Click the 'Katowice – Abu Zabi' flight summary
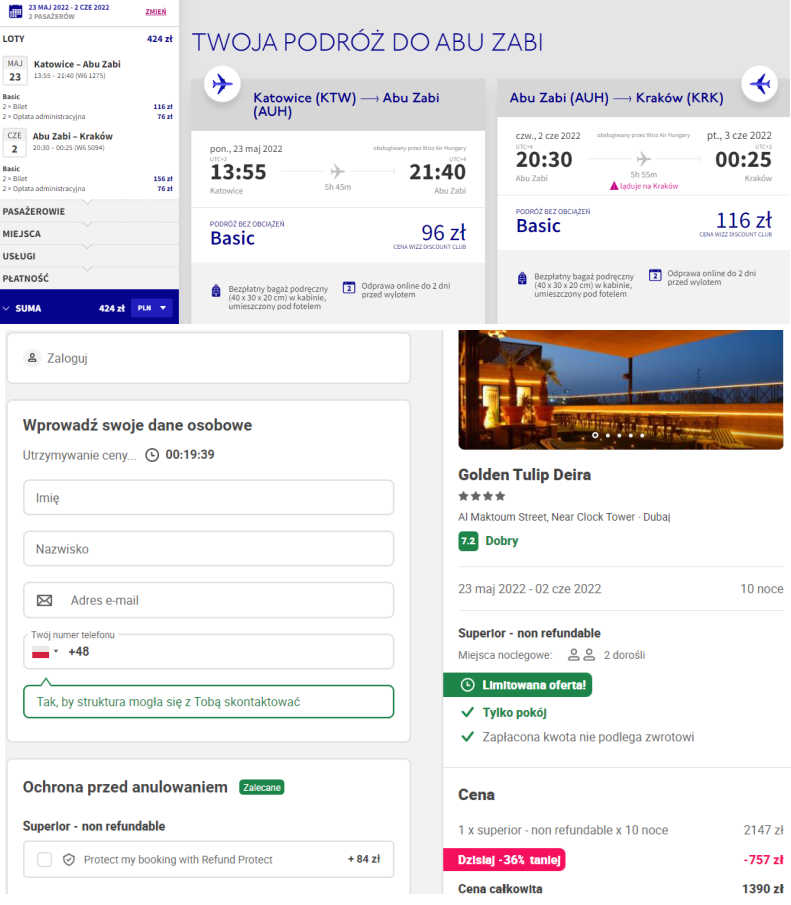 (x=77, y=64)
